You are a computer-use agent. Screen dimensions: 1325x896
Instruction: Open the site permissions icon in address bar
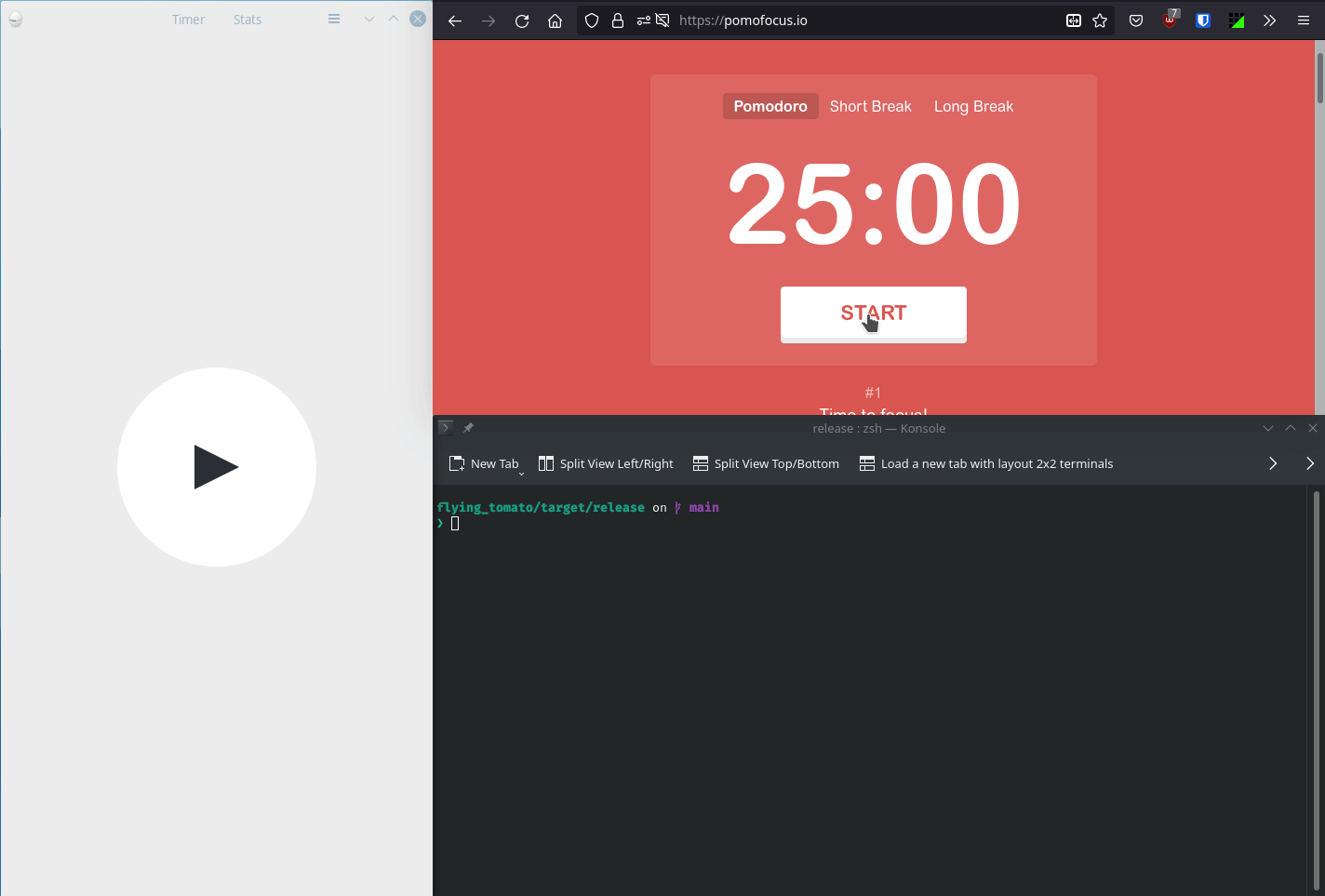(x=643, y=20)
